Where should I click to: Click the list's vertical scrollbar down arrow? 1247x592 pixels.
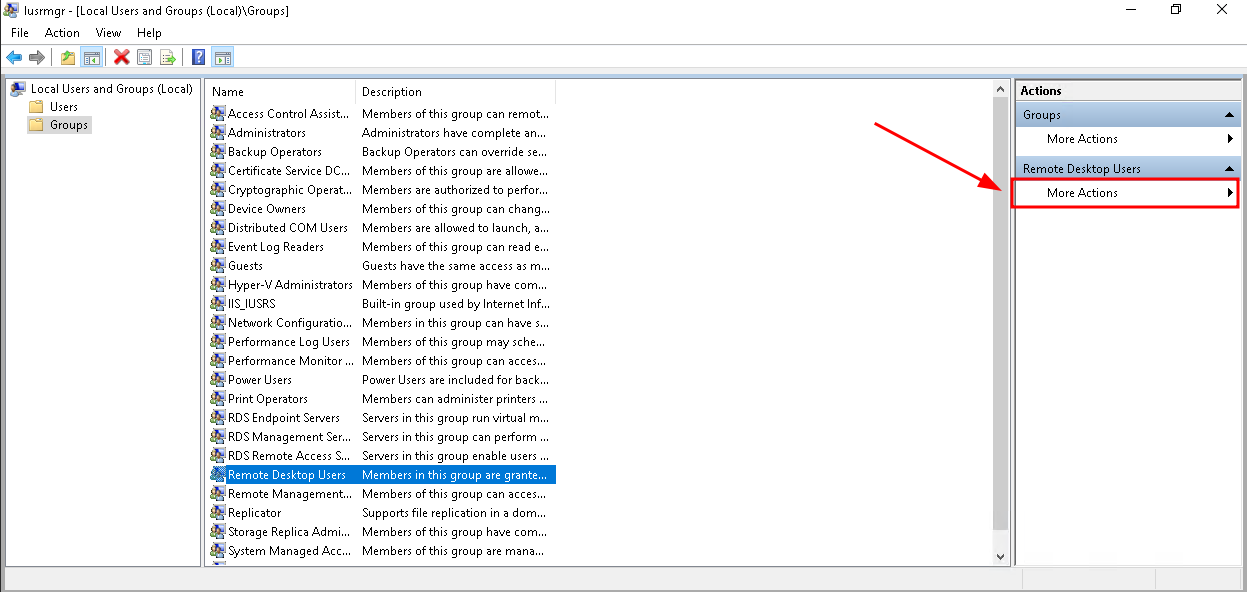click(1001, 557)
